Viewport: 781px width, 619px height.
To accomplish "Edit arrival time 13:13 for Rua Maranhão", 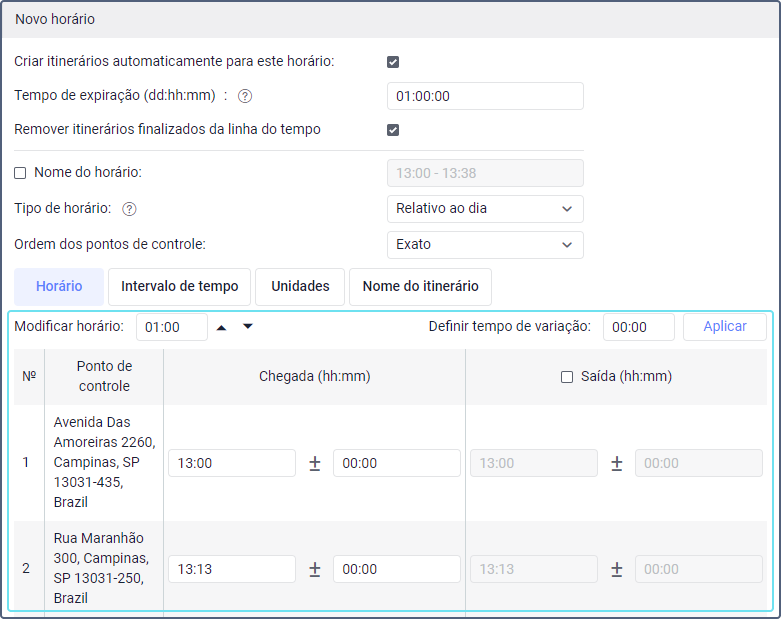I will (232, 569).
